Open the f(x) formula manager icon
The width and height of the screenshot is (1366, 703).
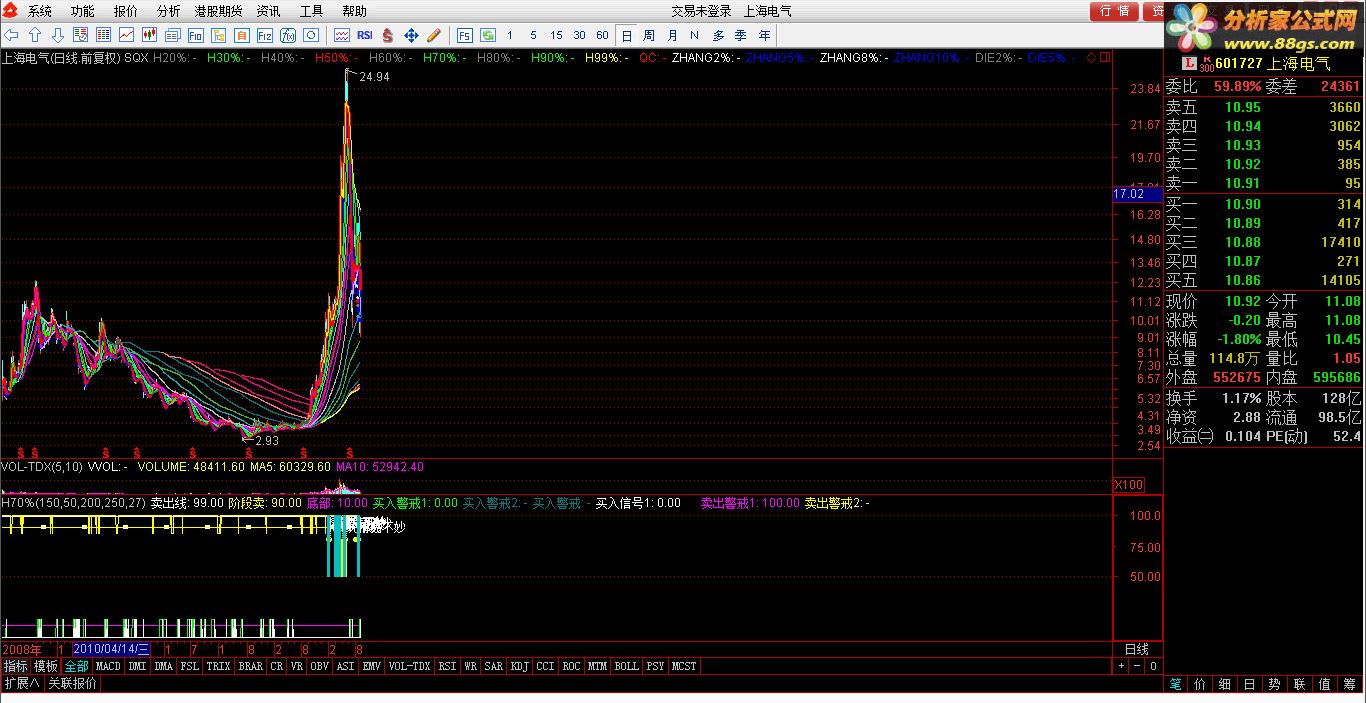click(x=288, y=35)
